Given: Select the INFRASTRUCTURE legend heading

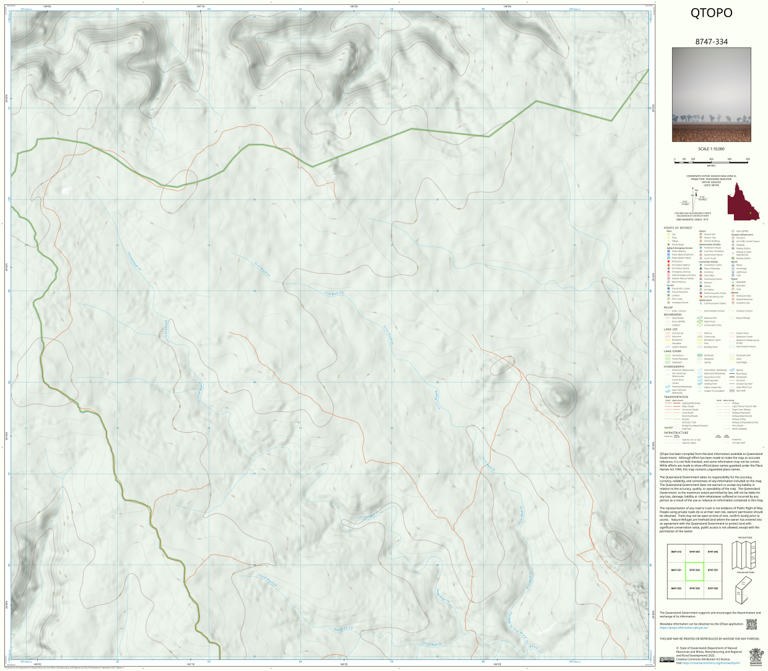Looking at the screenshot, I should click(x=676, y=433).
